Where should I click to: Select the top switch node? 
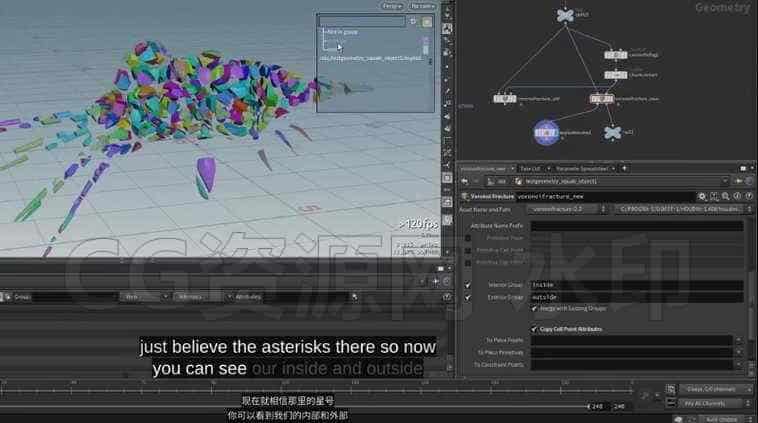coord(565,15)
